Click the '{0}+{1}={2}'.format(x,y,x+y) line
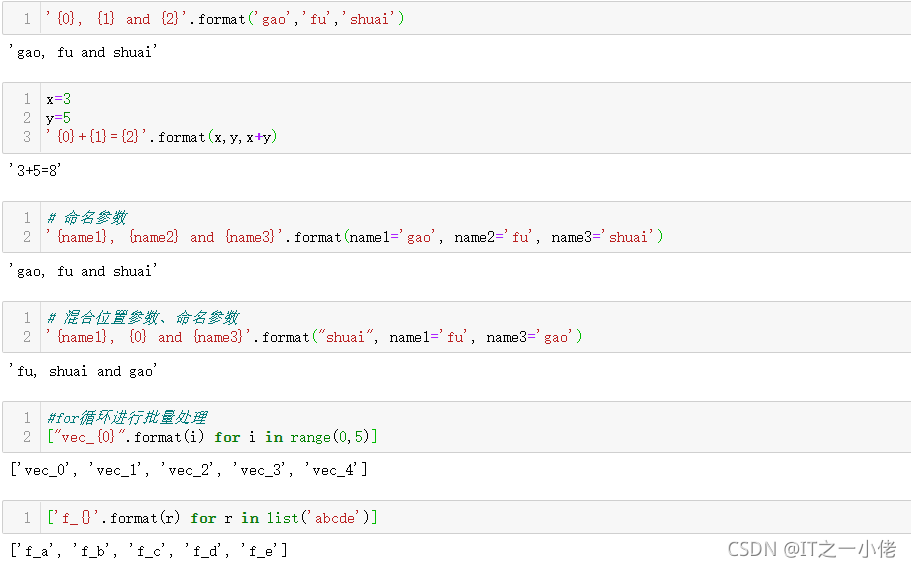 [162, 137]
